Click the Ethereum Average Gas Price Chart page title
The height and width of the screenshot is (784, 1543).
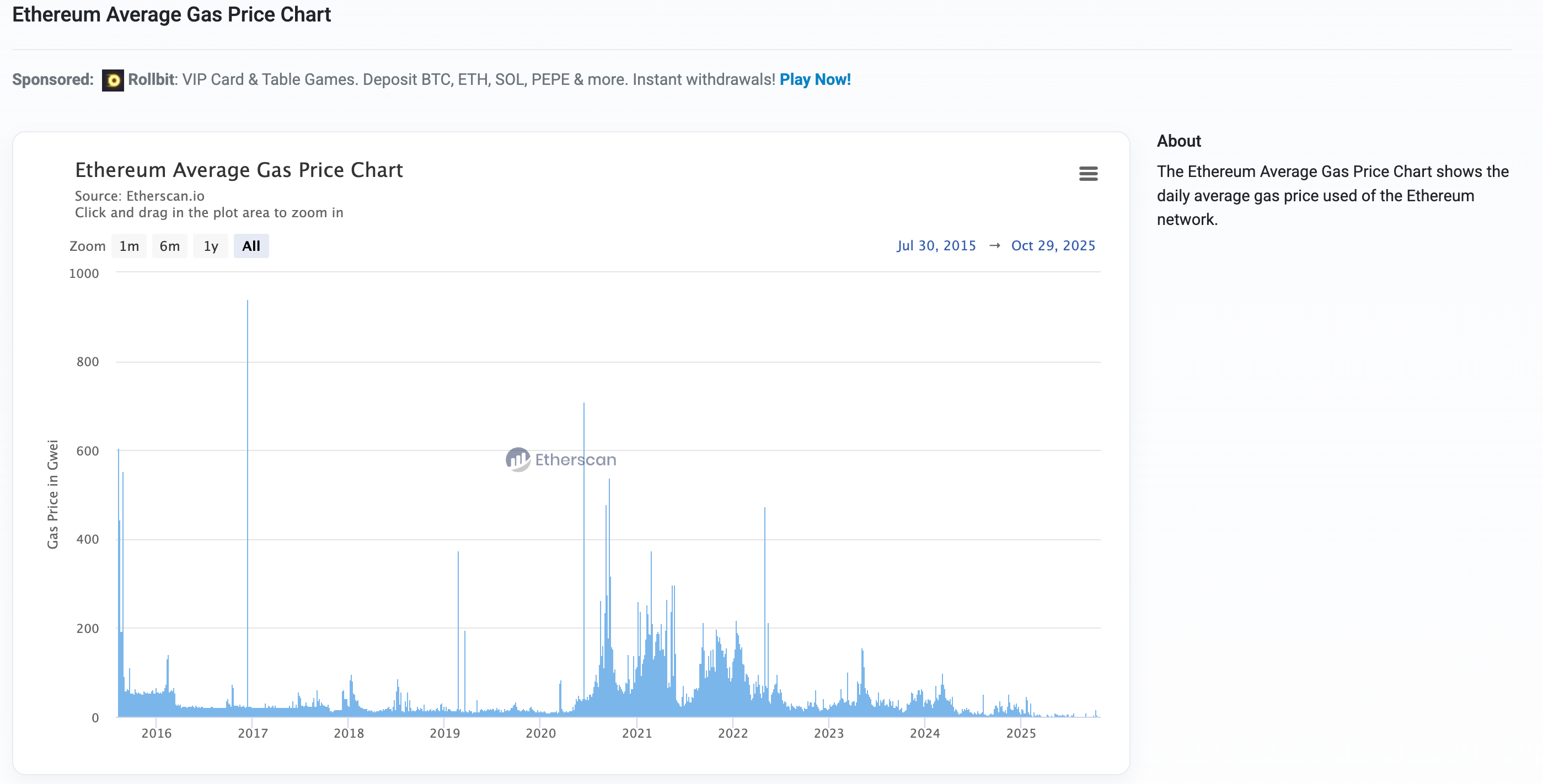[x=172, y=14]
